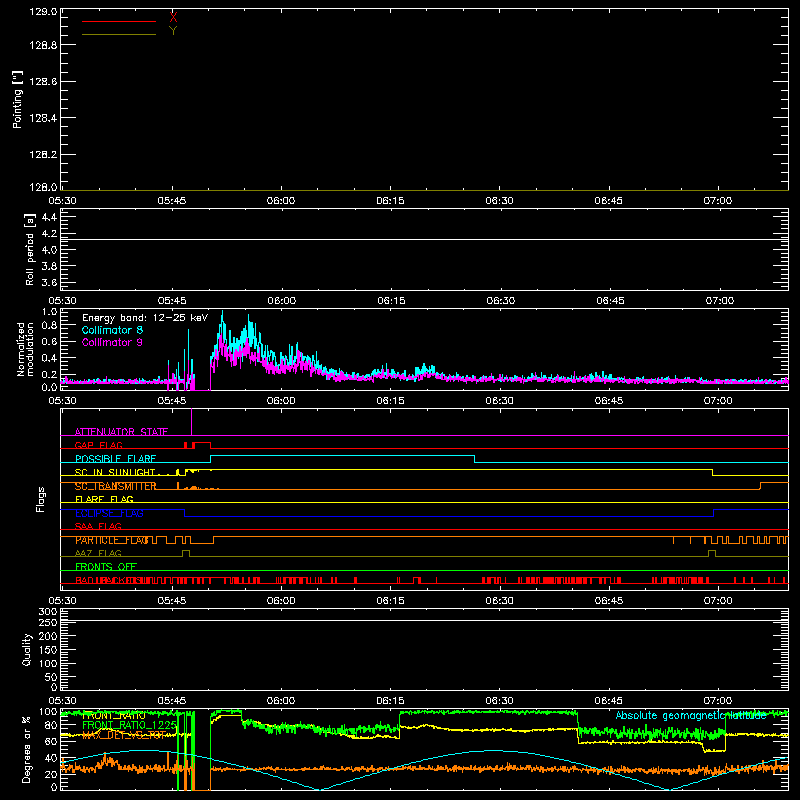Select the Pointing axis title

pos(17,100)
